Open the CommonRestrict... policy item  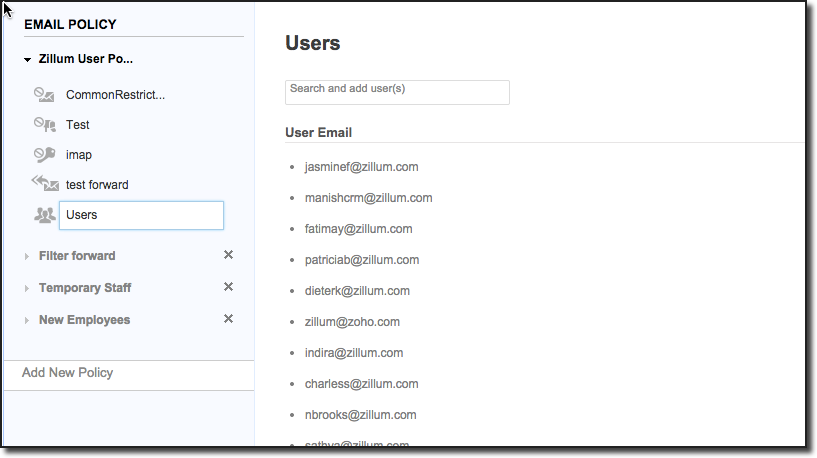point(115,95)
